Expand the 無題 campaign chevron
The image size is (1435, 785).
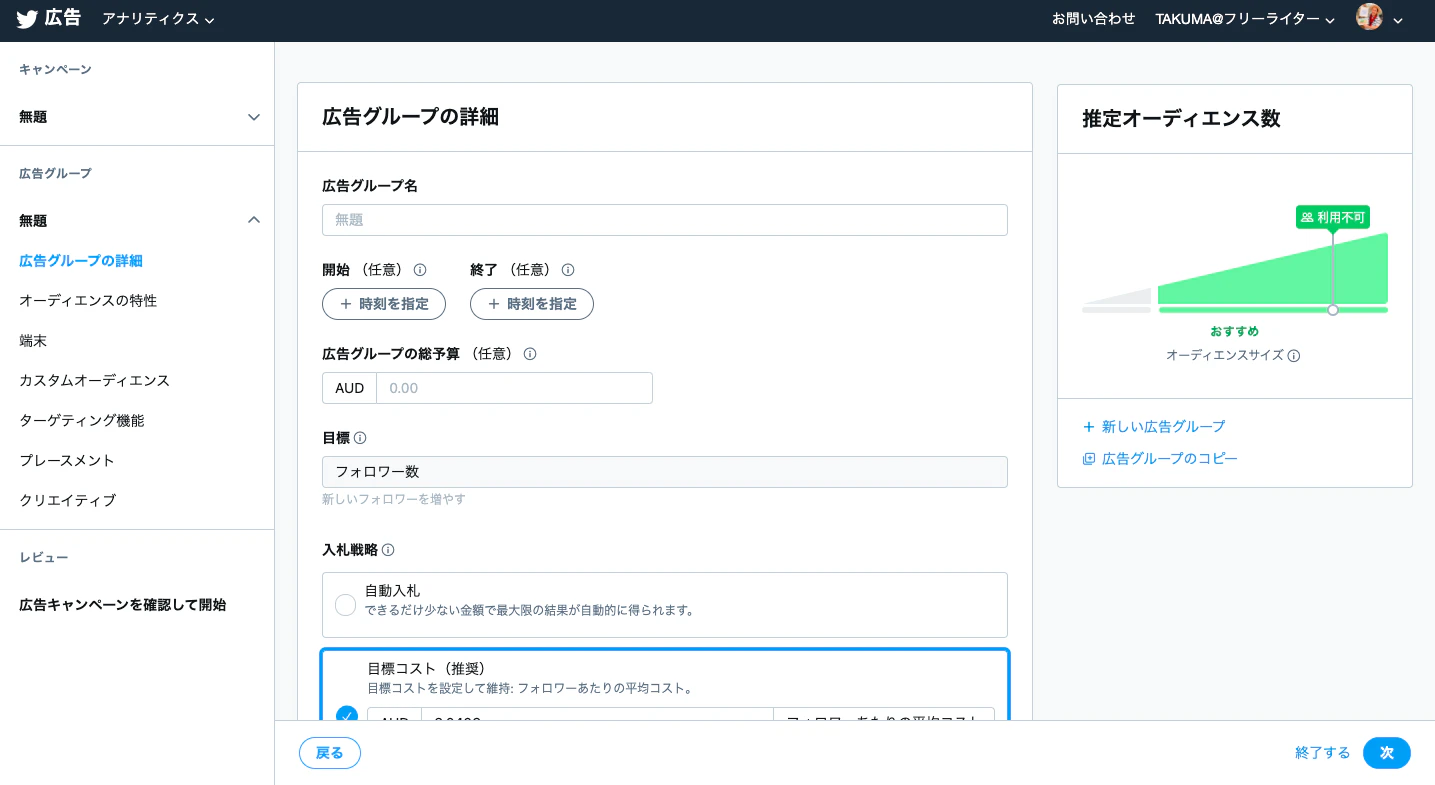pos(254,117)
